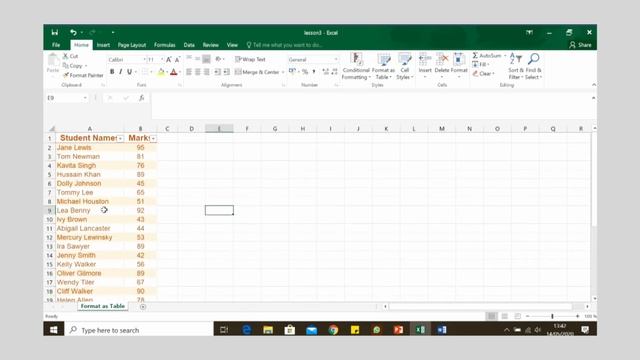
Task: Apply the yellow fill color bucket
Action: 161,72
